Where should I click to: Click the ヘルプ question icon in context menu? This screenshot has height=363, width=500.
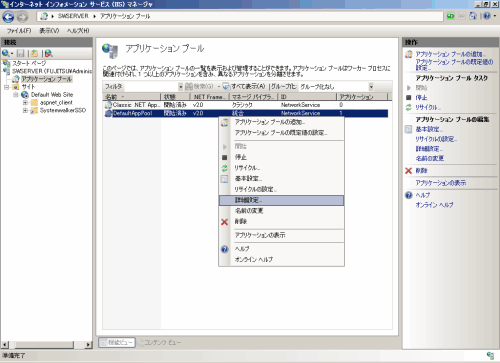coord(225,249)
